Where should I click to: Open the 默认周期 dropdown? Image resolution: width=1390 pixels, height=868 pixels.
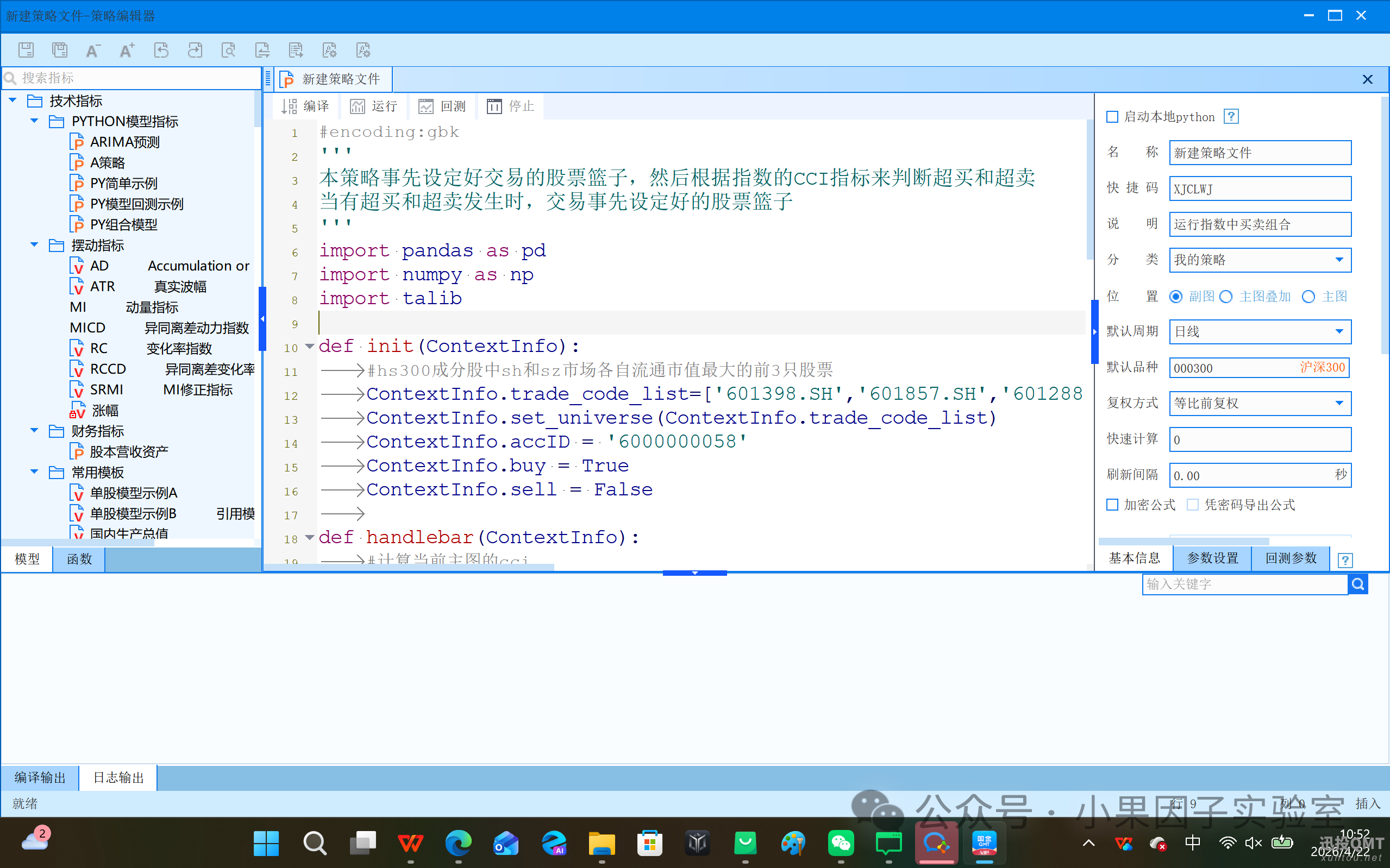[1339, 332]
